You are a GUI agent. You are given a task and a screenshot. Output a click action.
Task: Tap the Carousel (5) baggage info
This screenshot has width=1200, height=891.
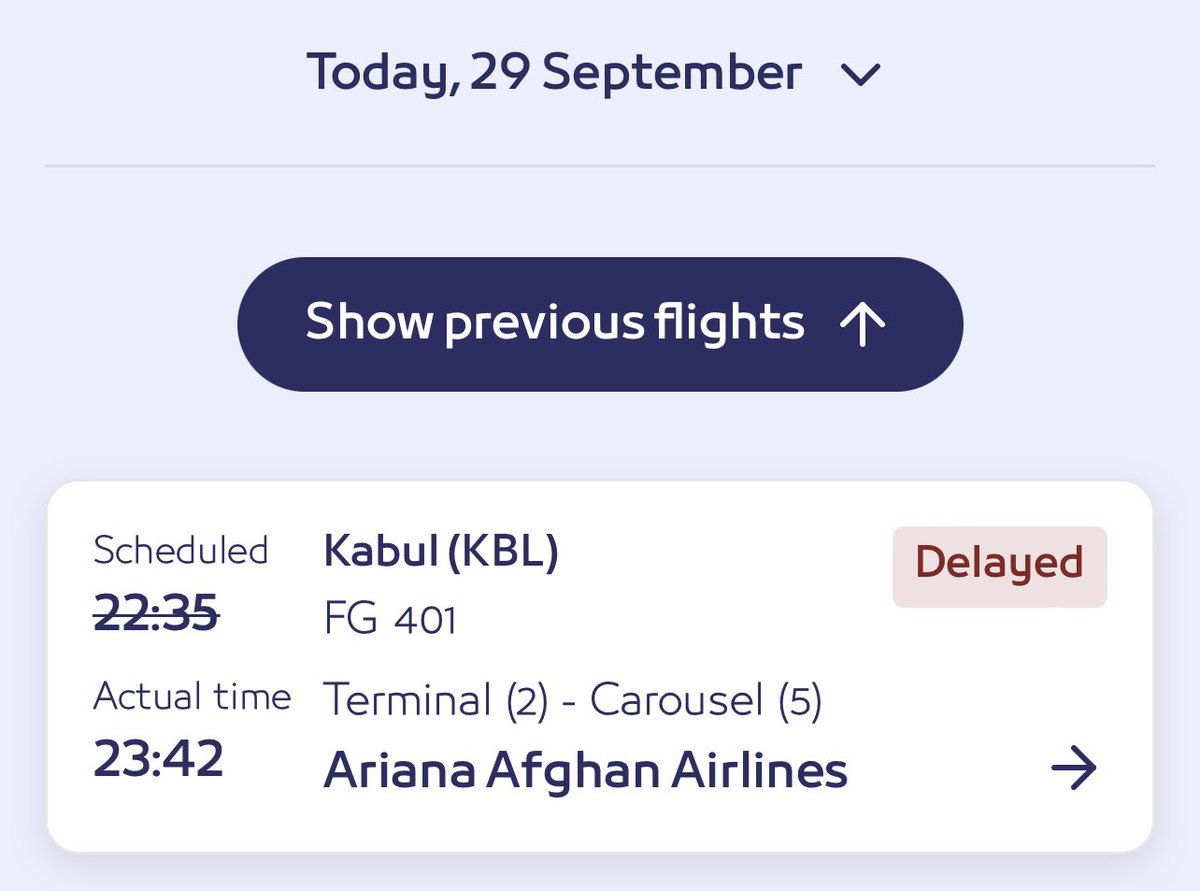(706, 701)
